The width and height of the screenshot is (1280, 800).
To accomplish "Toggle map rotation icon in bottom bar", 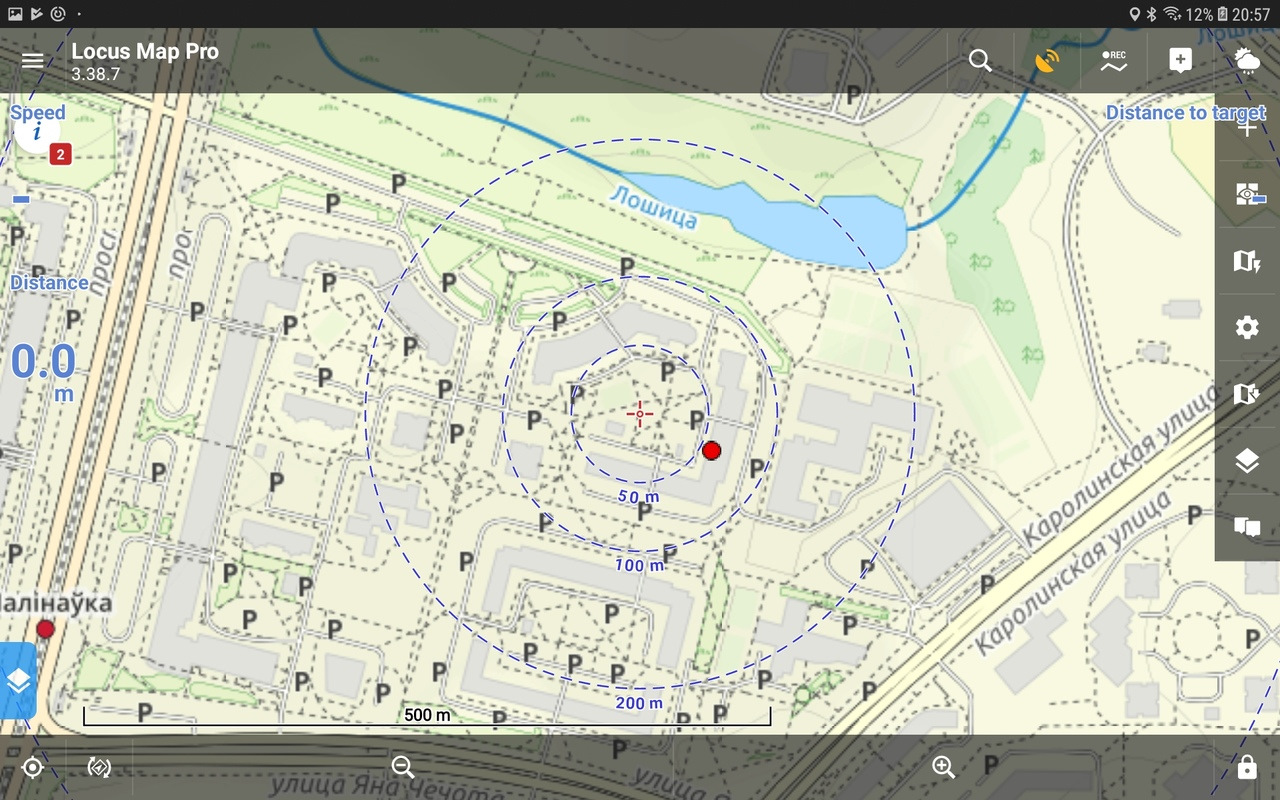I will tap(99, 767).
